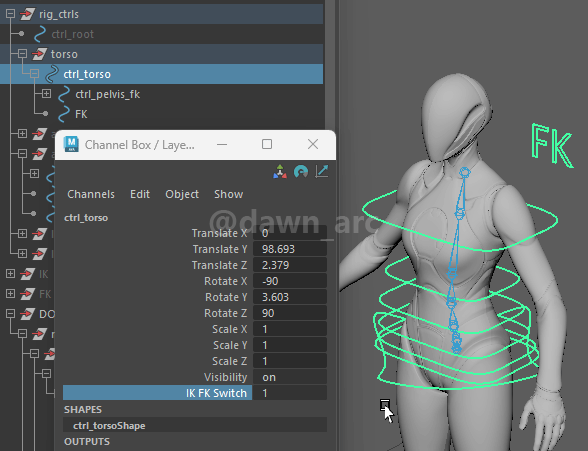Select Translate Z channel label
This screenshot has height=451, width=588.
pos(219,265)
